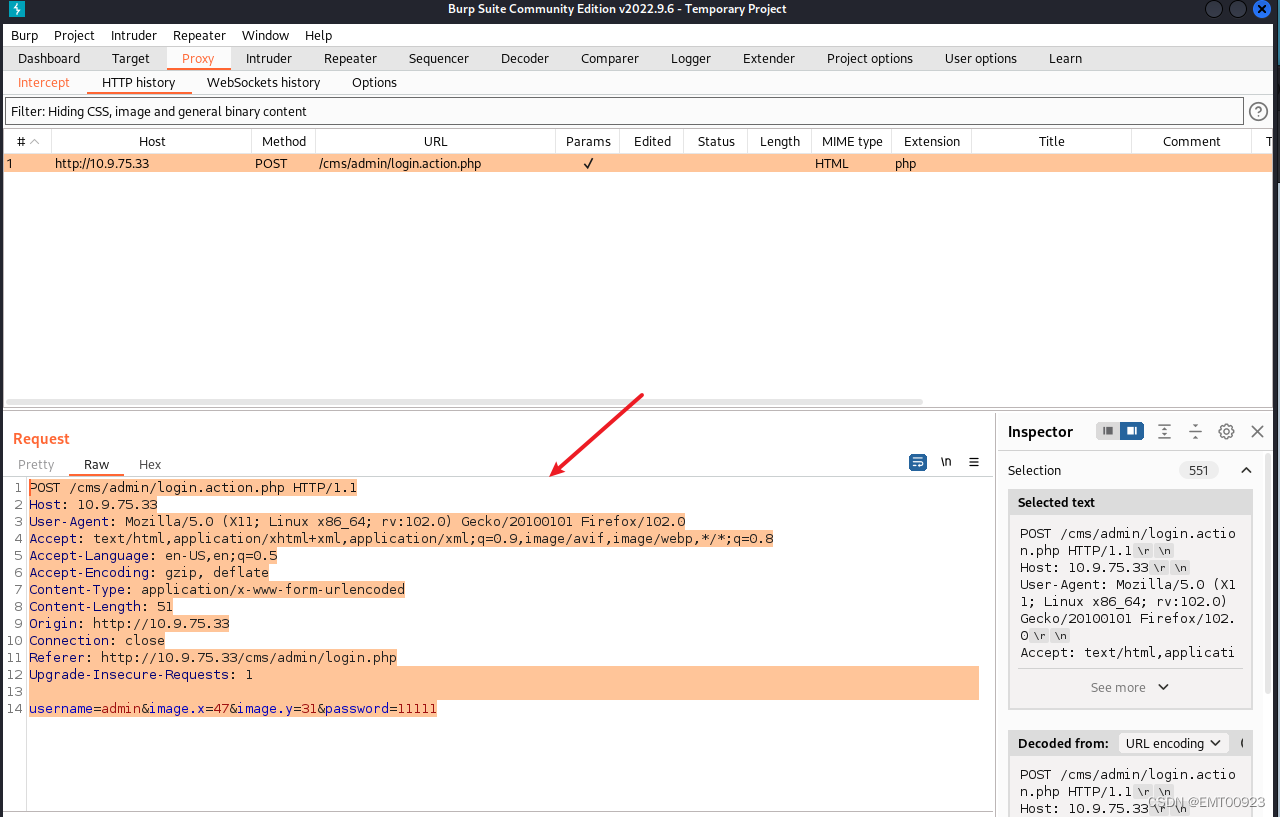Select the HTTP history sub-tab
This screenshot has height=817, width=1280.
click(138, 82)
